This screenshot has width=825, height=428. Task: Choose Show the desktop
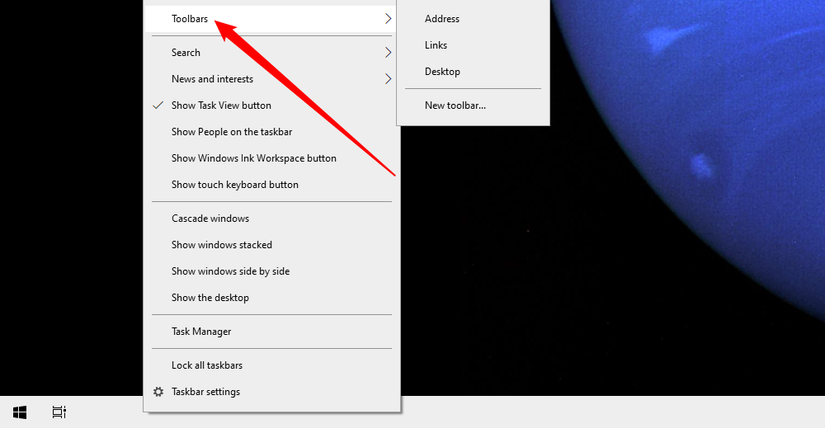[x=271, y=297]
